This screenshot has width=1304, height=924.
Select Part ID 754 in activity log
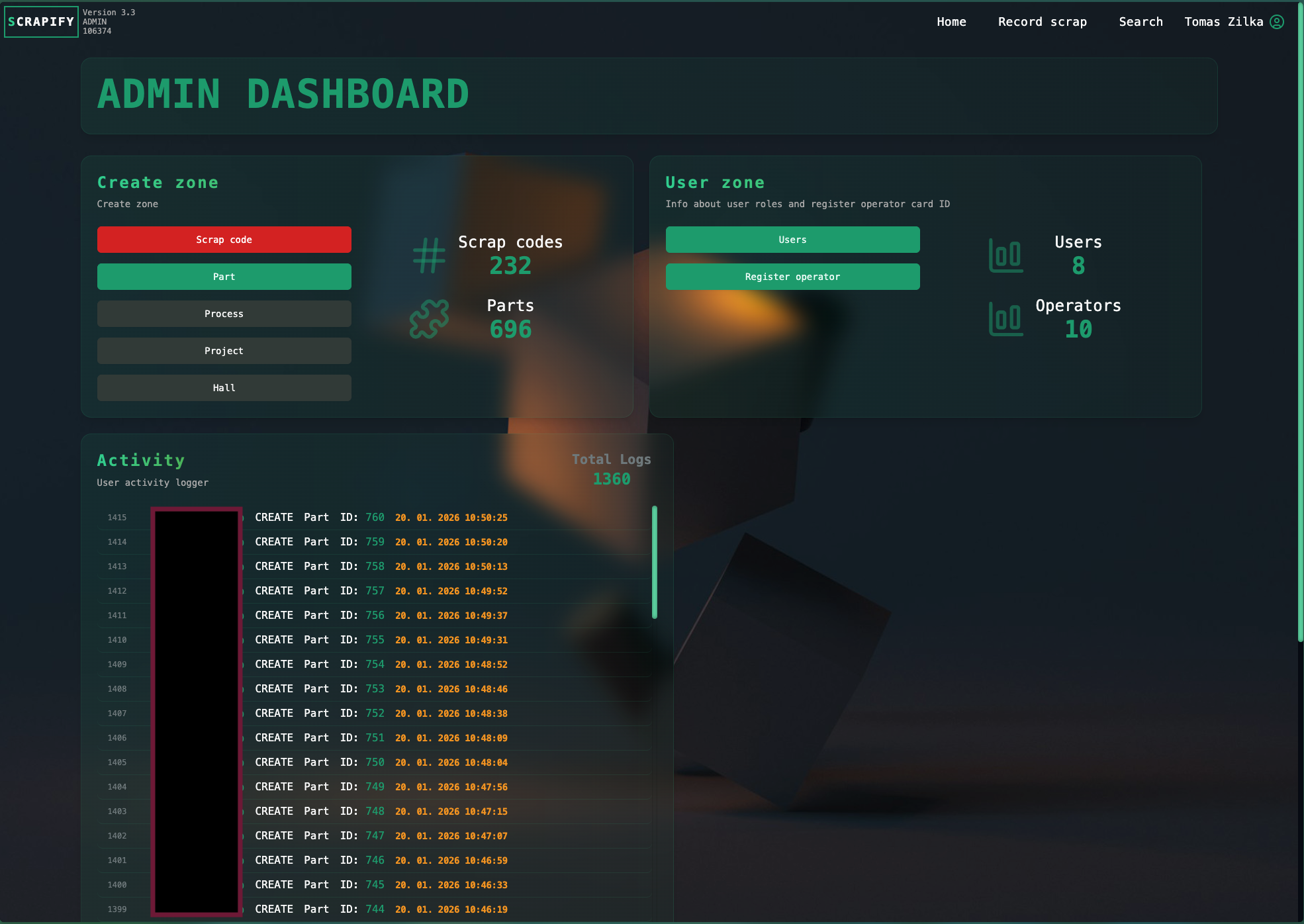click(375, 665)
